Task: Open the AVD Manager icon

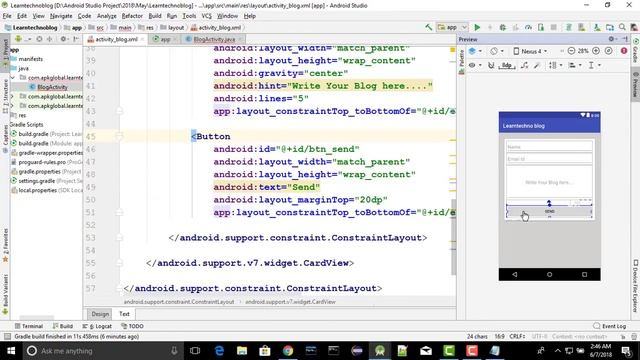Action: (581, 27)
